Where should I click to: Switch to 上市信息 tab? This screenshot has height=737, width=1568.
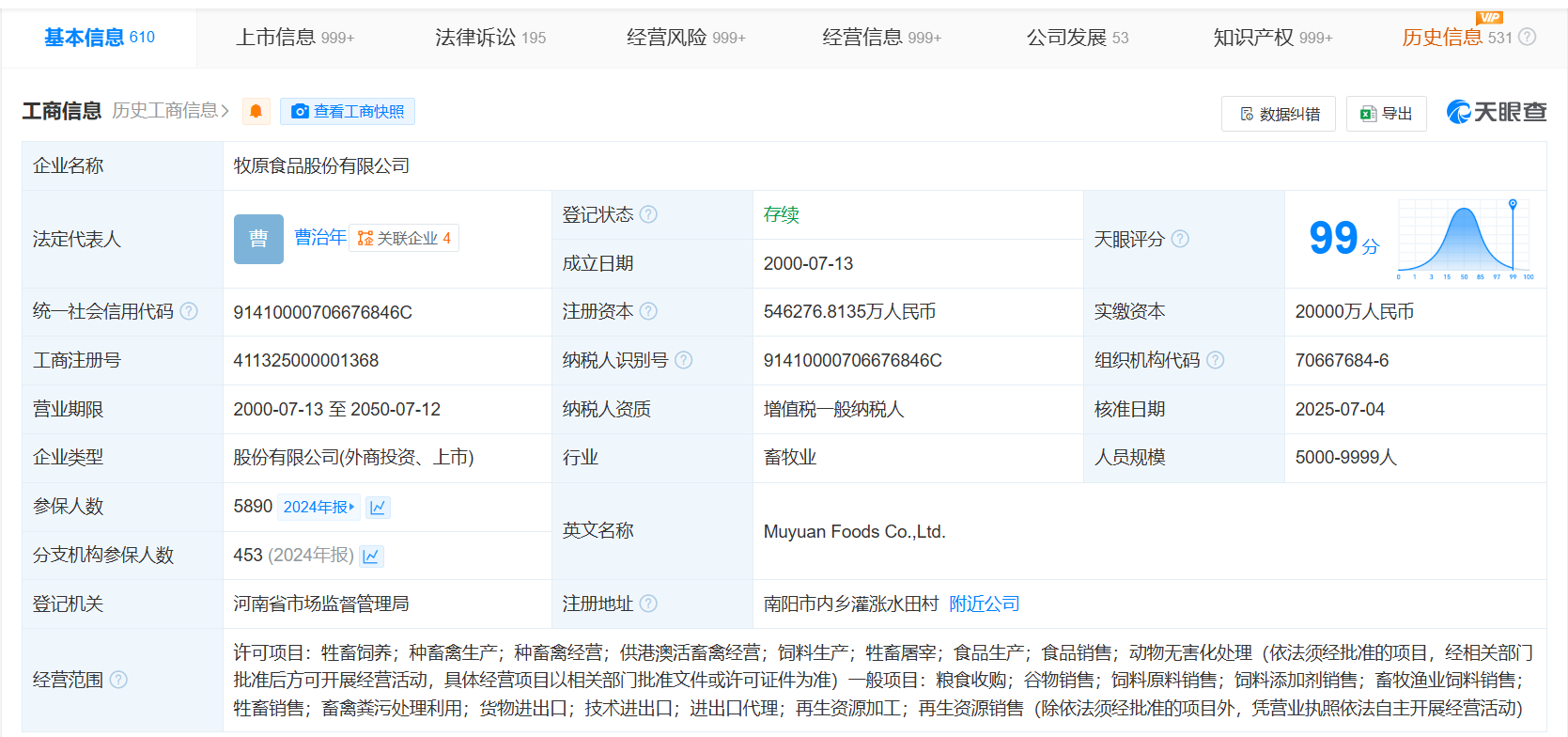tap(295, 38)
